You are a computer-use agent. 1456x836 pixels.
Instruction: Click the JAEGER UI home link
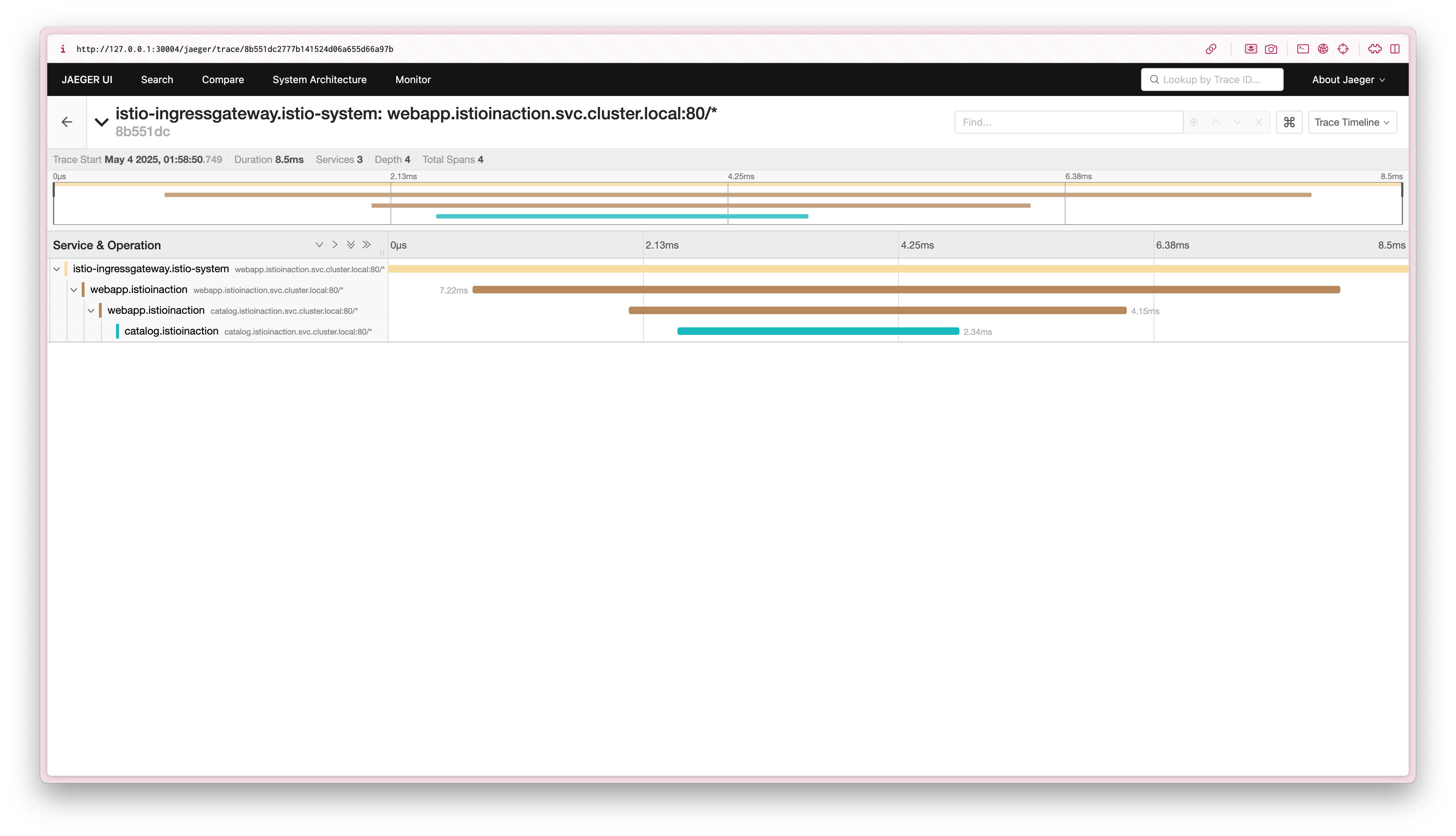(87, 79)
